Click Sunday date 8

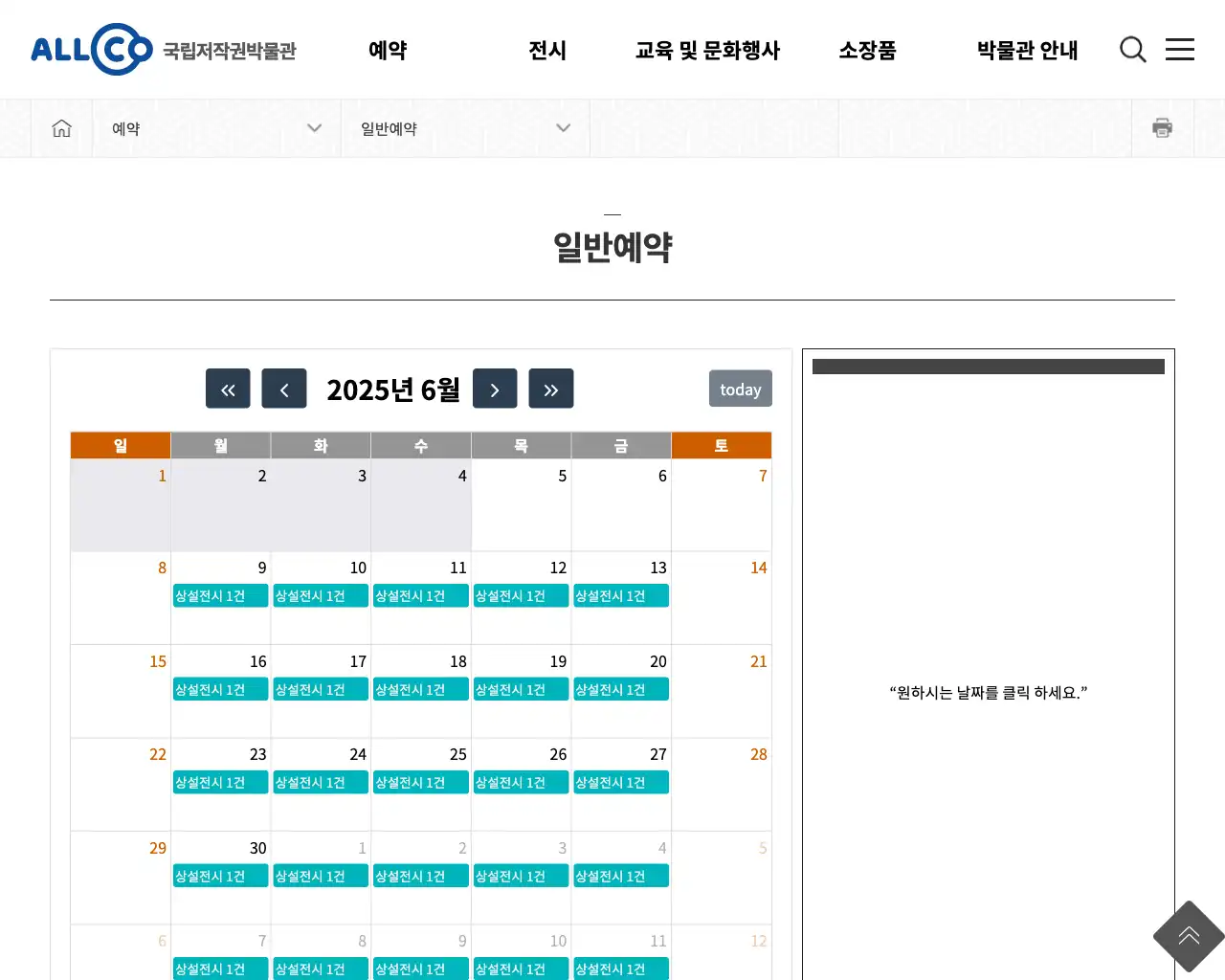(162, 568)
